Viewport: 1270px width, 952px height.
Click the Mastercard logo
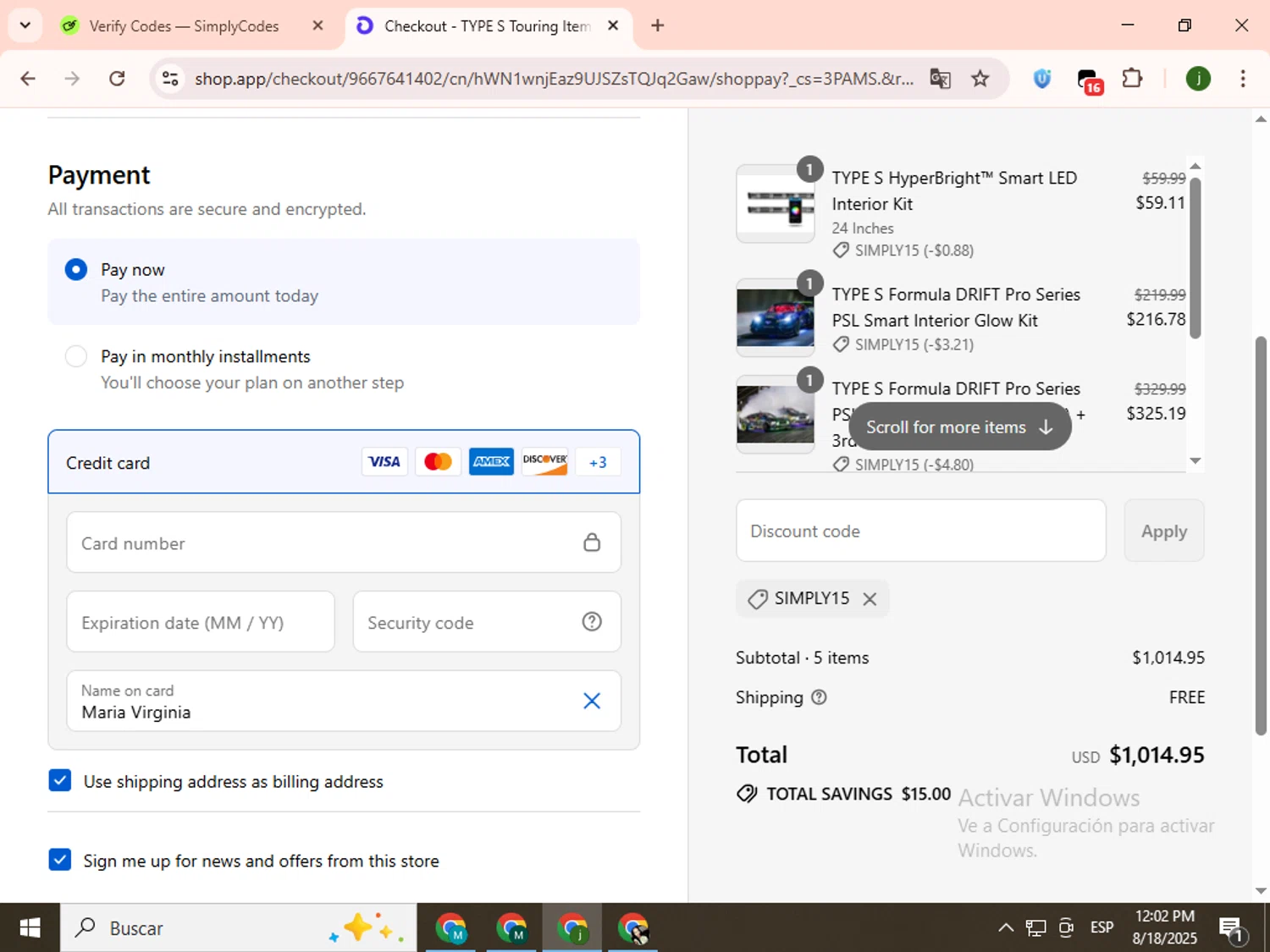coord(438,462)
